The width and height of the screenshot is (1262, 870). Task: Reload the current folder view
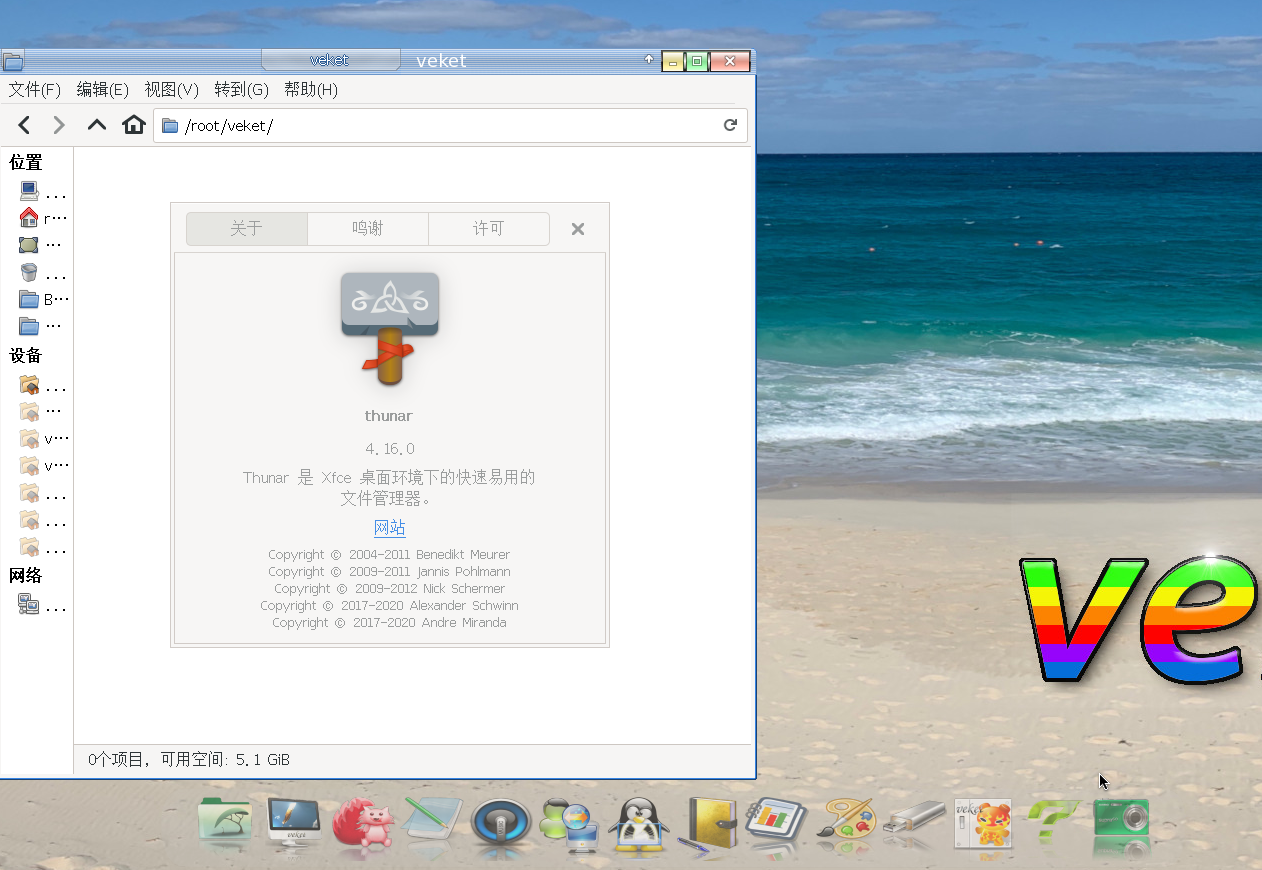731,125
